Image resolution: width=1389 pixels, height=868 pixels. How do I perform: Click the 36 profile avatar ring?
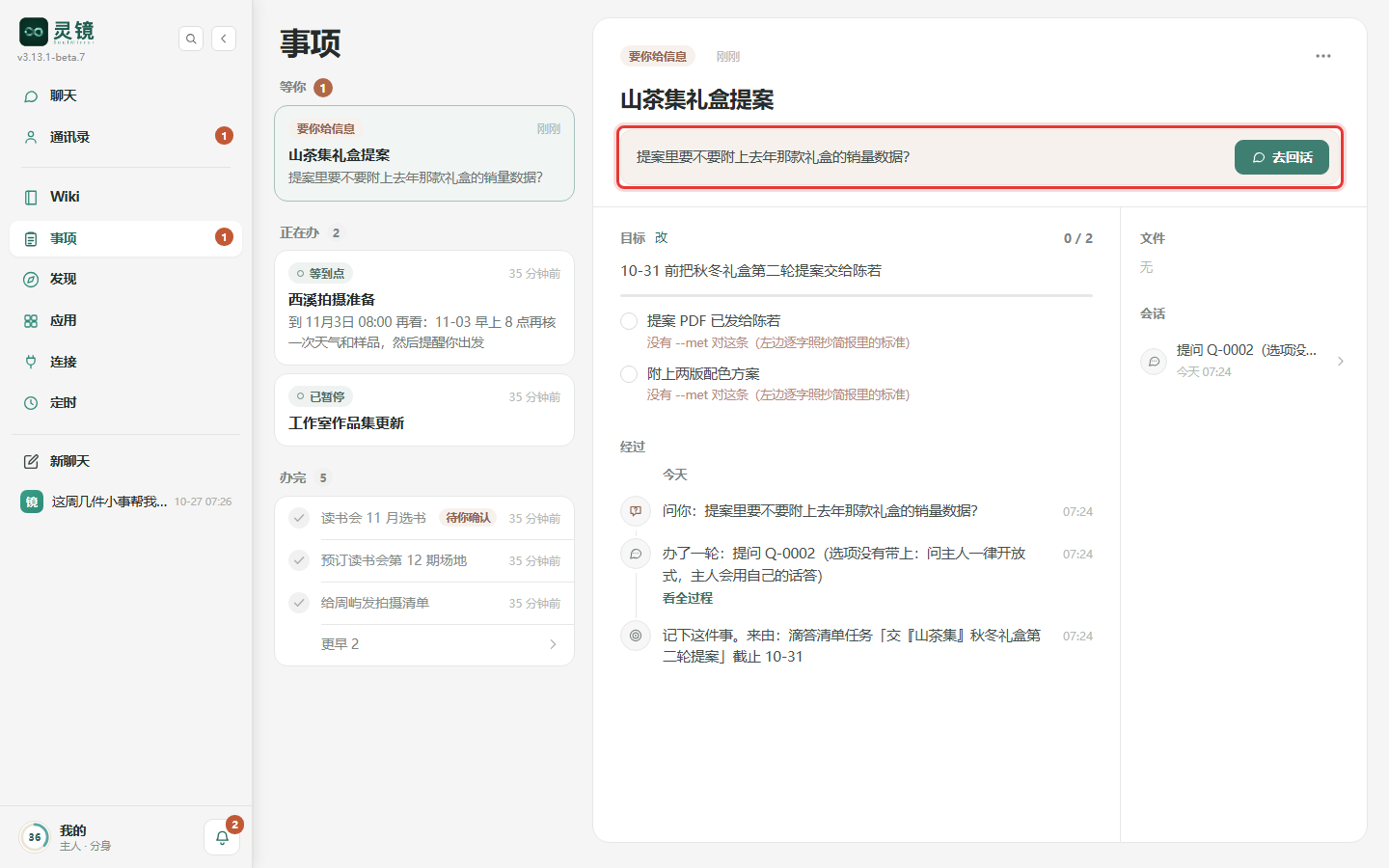click(35, 837)
